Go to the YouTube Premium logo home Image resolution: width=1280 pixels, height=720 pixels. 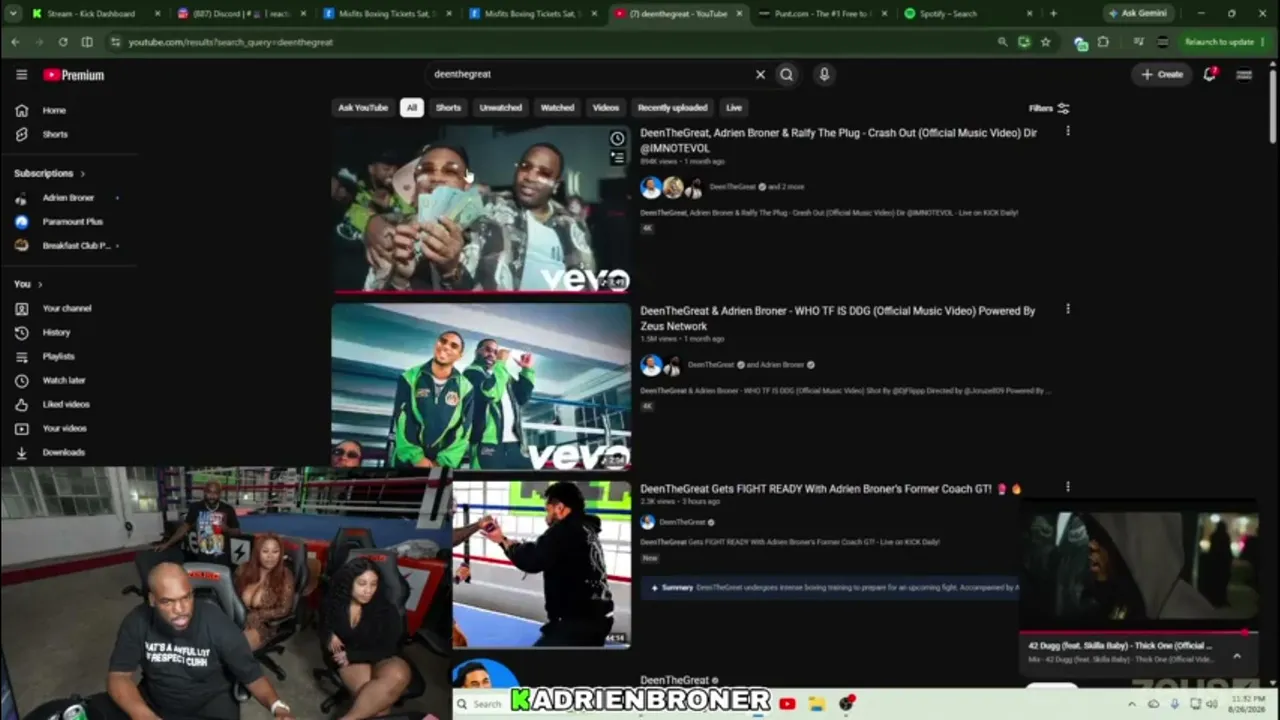[74, 75]
